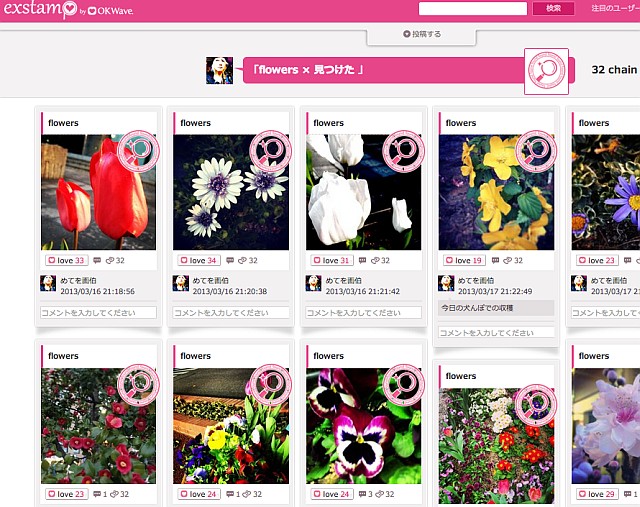Click user avatar beside 2013/03/16 21:18:56

[48, 283]
